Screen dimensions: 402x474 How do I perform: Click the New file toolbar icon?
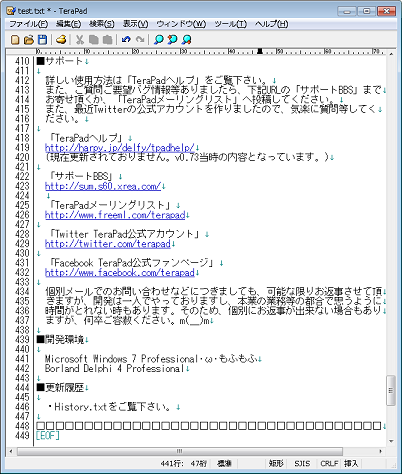tap(15, 40)
